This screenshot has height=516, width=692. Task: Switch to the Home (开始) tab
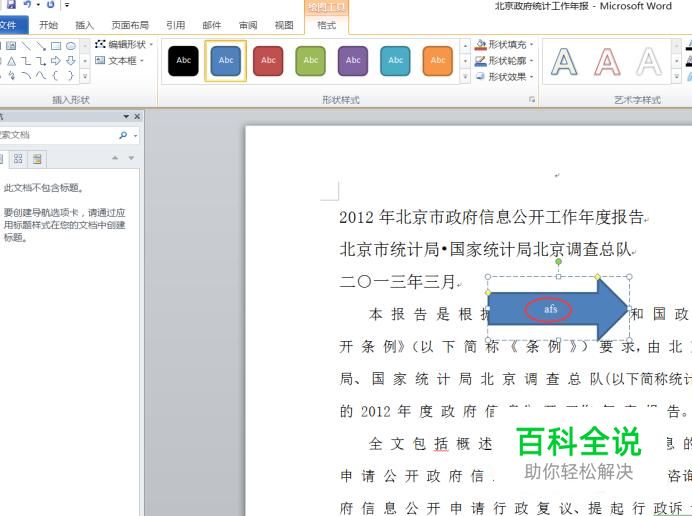coord(49,25)
